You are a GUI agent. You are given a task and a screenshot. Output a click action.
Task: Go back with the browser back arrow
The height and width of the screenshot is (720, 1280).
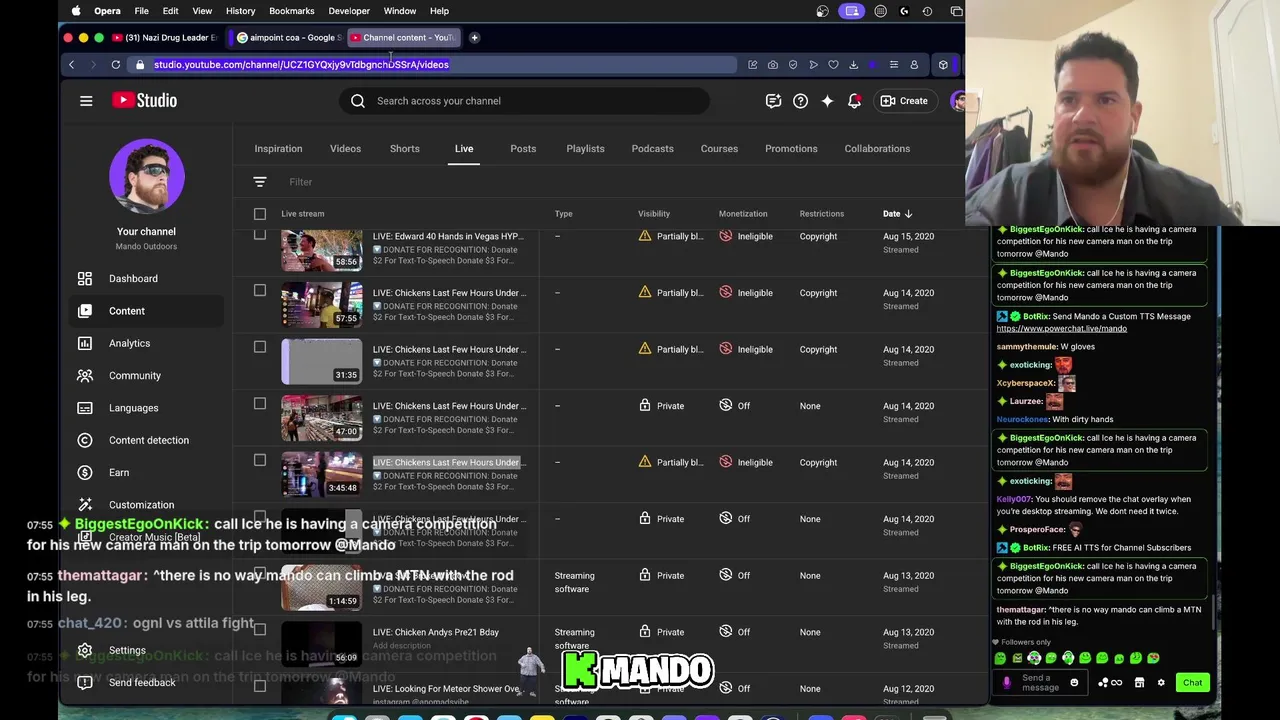[71, 65]
